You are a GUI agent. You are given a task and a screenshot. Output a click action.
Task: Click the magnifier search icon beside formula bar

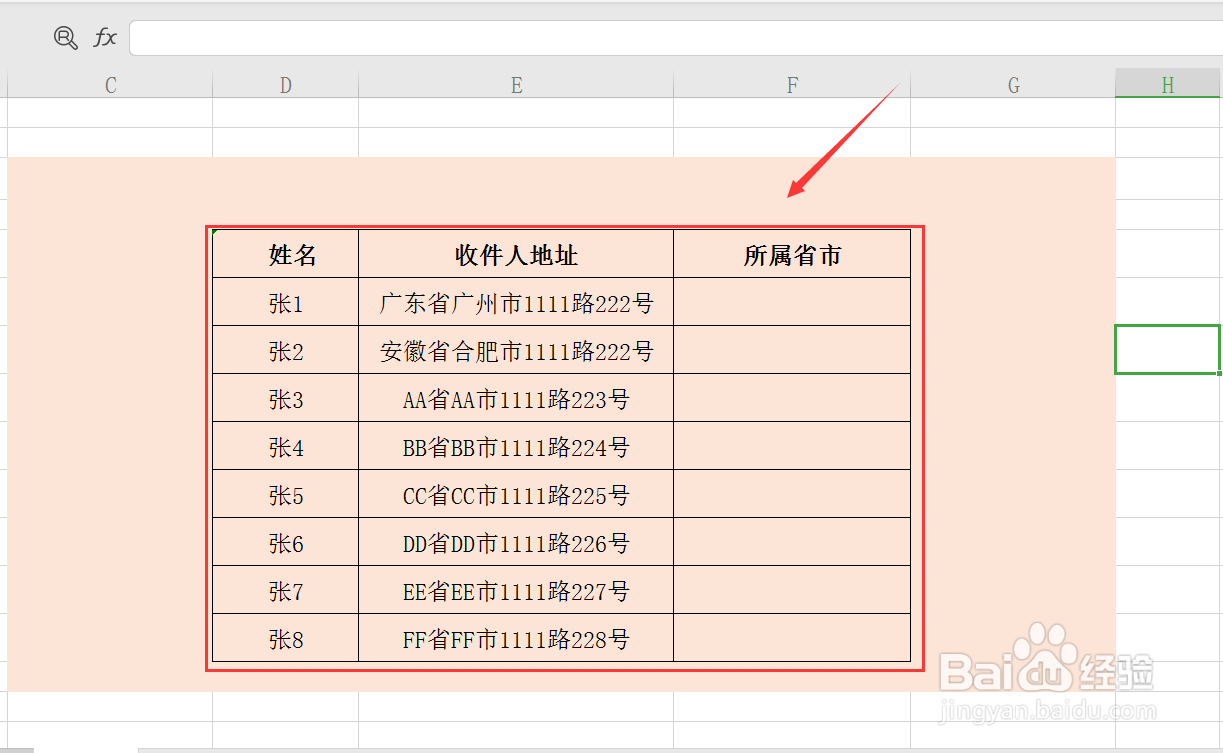pyautogui.click(x=64, y=38)
